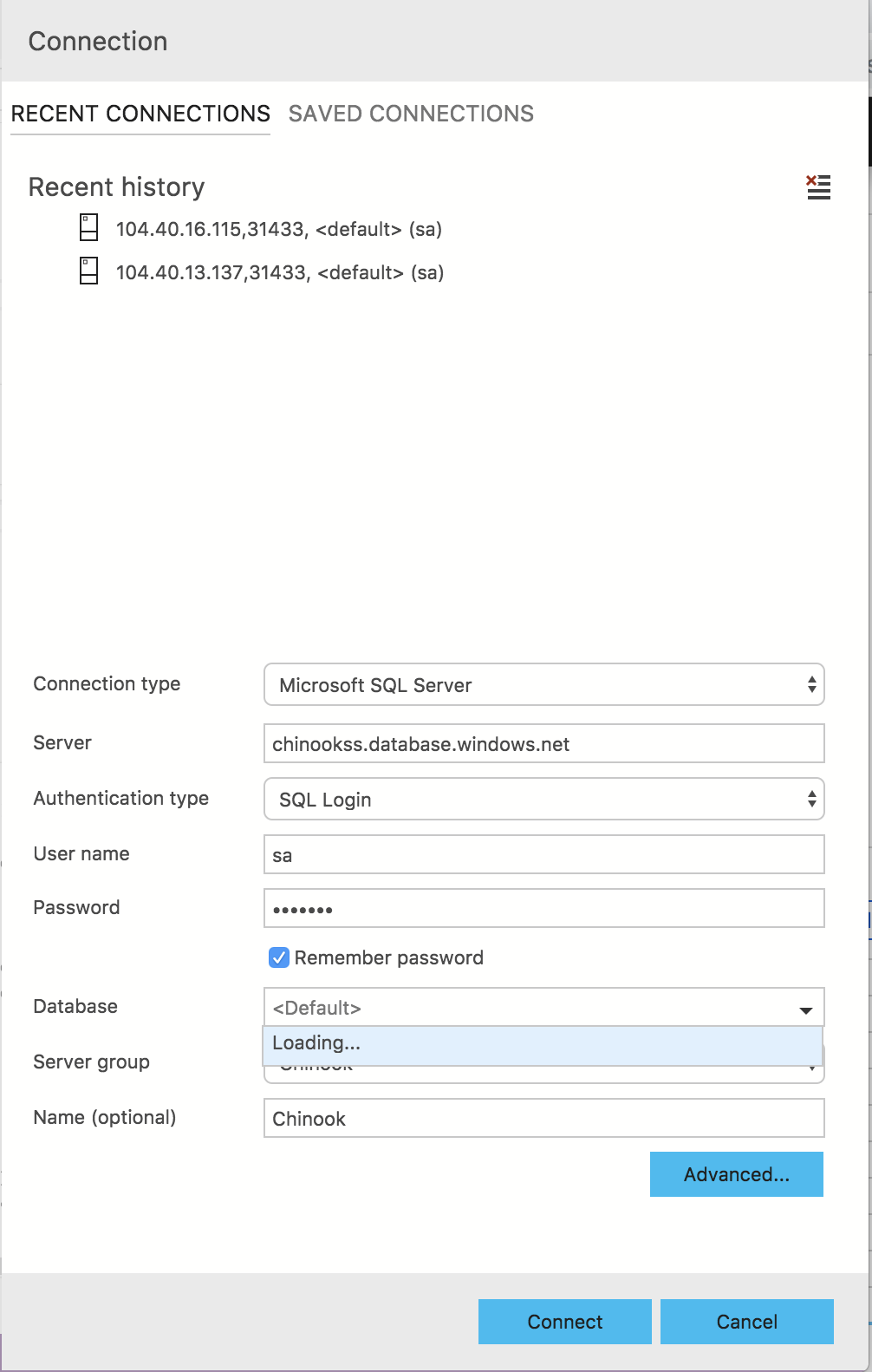Screen dimensions: 872x1372
Task: Focus the User name field
Action: pyautogui.click(x=544, y=855)
